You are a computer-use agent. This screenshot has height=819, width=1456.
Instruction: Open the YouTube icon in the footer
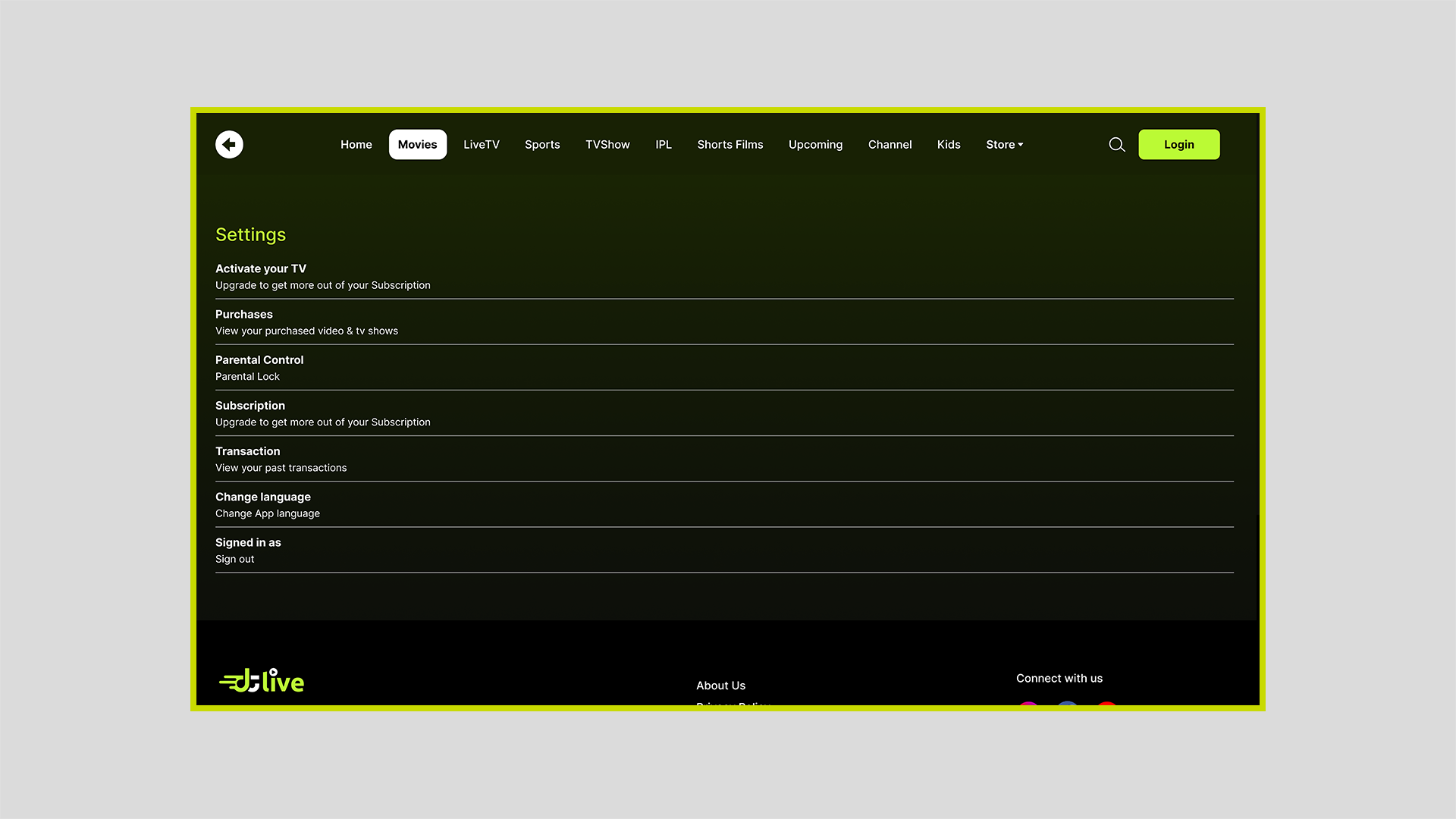click(x=1106, y=709)
